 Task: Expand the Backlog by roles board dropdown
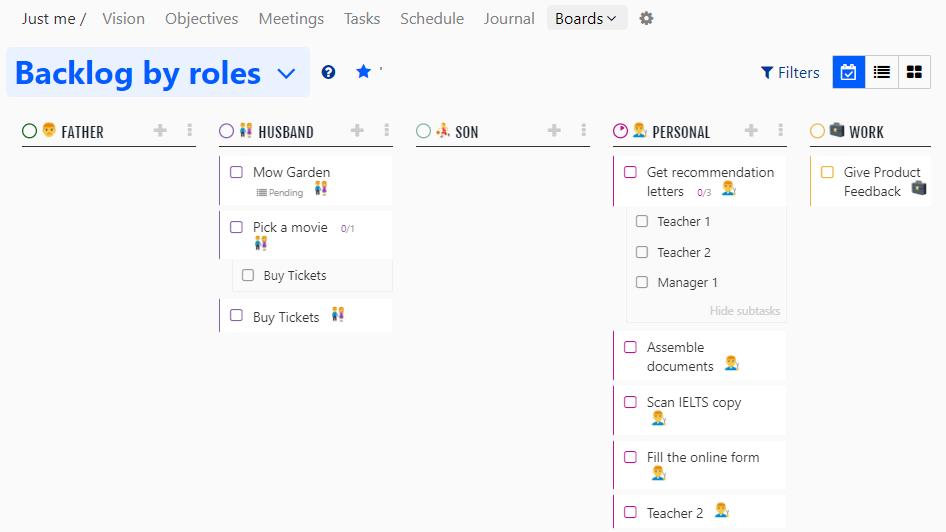pos(286,73)
